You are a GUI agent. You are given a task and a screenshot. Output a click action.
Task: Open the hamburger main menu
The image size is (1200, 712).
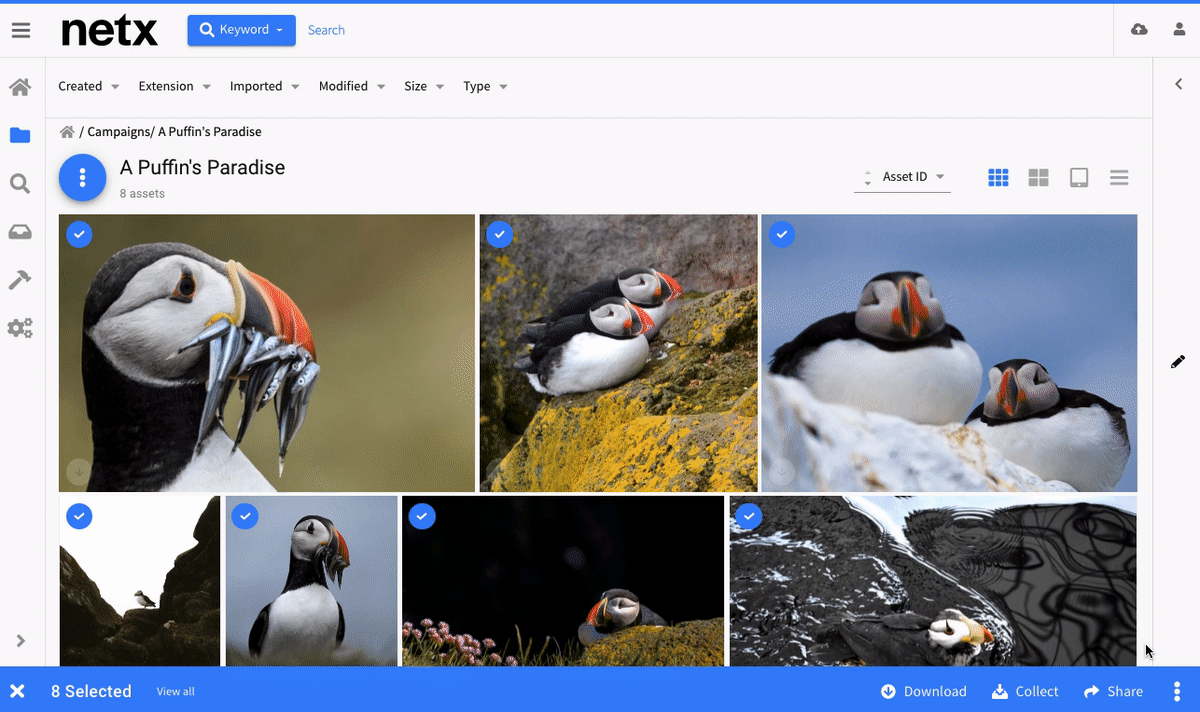click(x=21, y=30)
